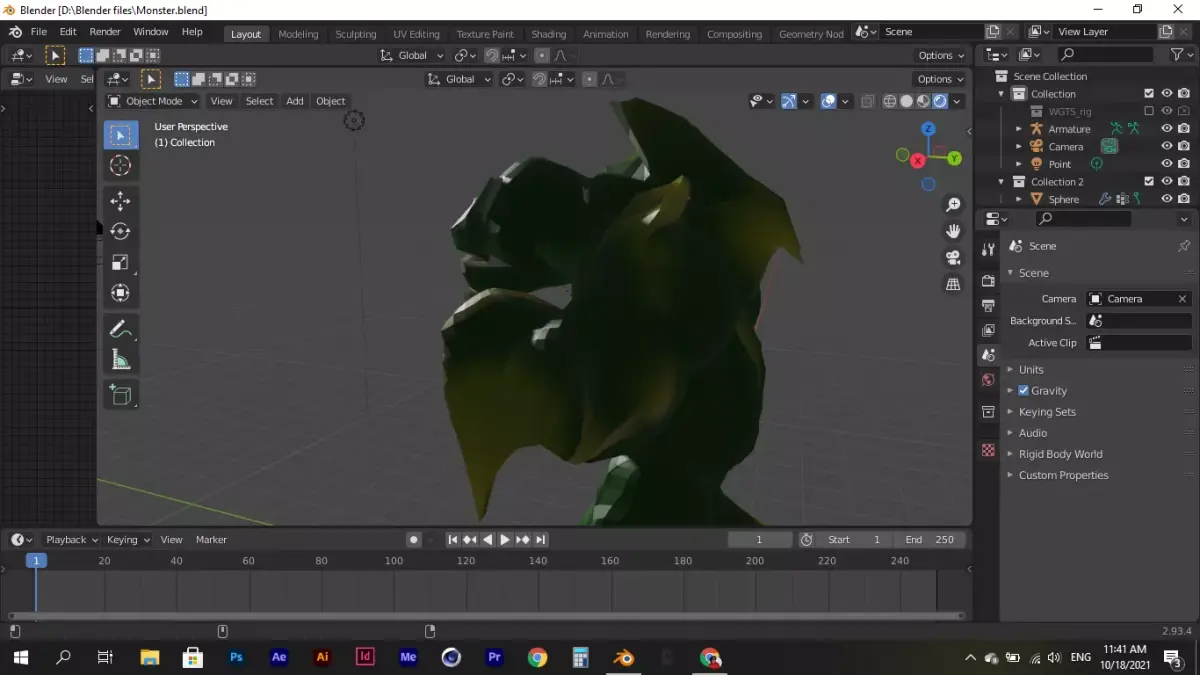Click the hand pan viewport gizmo

[953, 231]
